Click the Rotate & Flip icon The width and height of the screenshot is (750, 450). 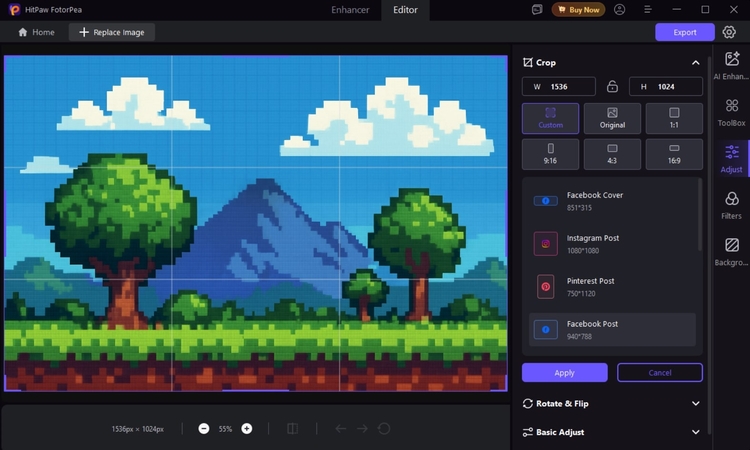pos(528,404)
